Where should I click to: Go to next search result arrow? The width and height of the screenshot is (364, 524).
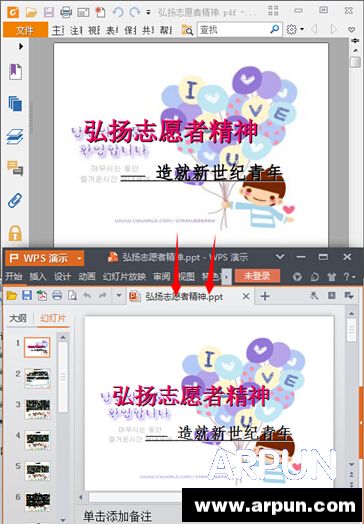333,29
